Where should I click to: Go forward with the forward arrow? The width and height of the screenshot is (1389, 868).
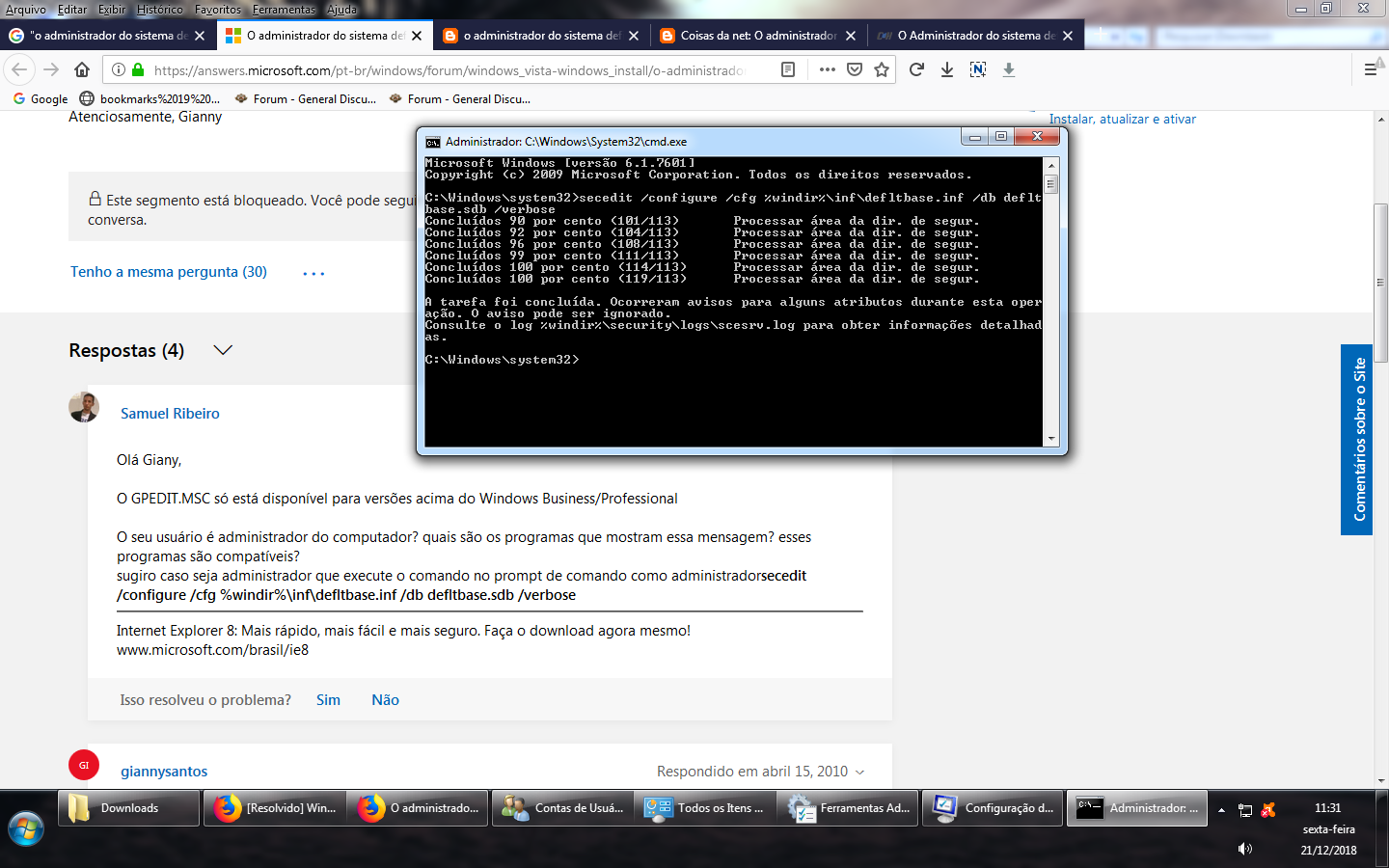(x=51, y=69)
